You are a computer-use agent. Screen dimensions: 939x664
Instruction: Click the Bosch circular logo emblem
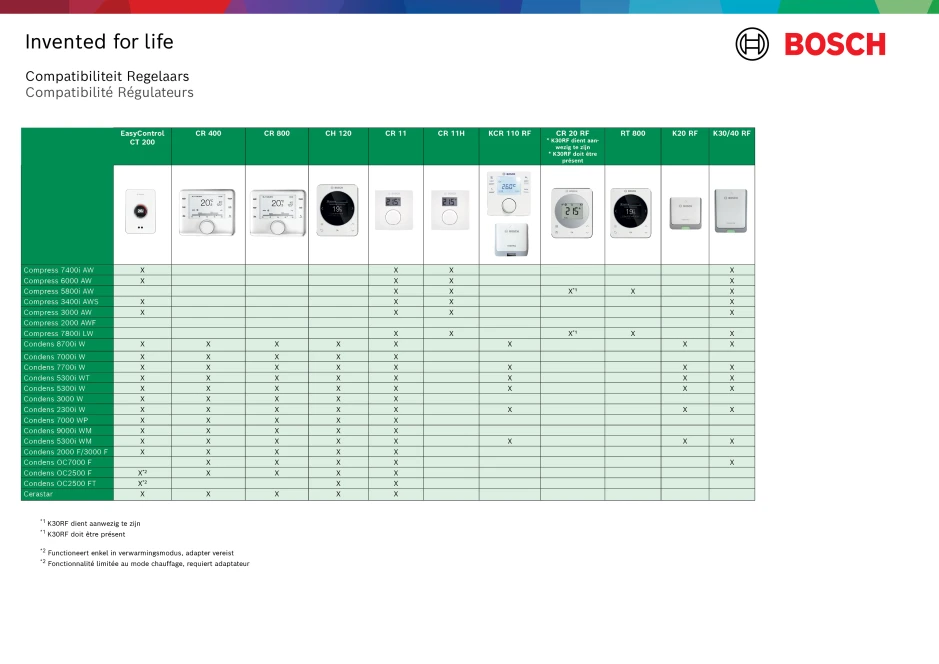[x=752, y=44]
